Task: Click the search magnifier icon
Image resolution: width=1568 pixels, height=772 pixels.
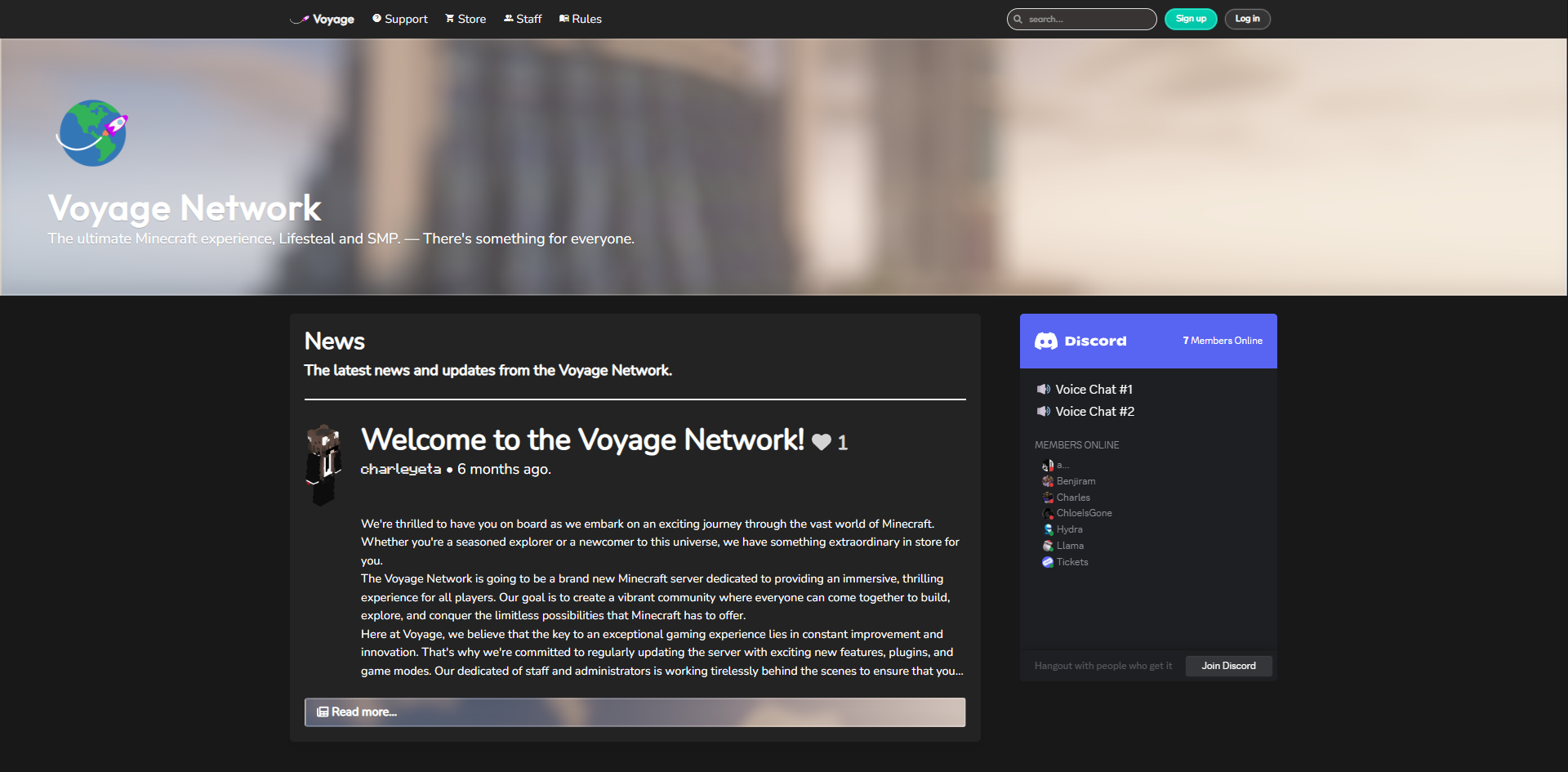Action: [1018, 19]
